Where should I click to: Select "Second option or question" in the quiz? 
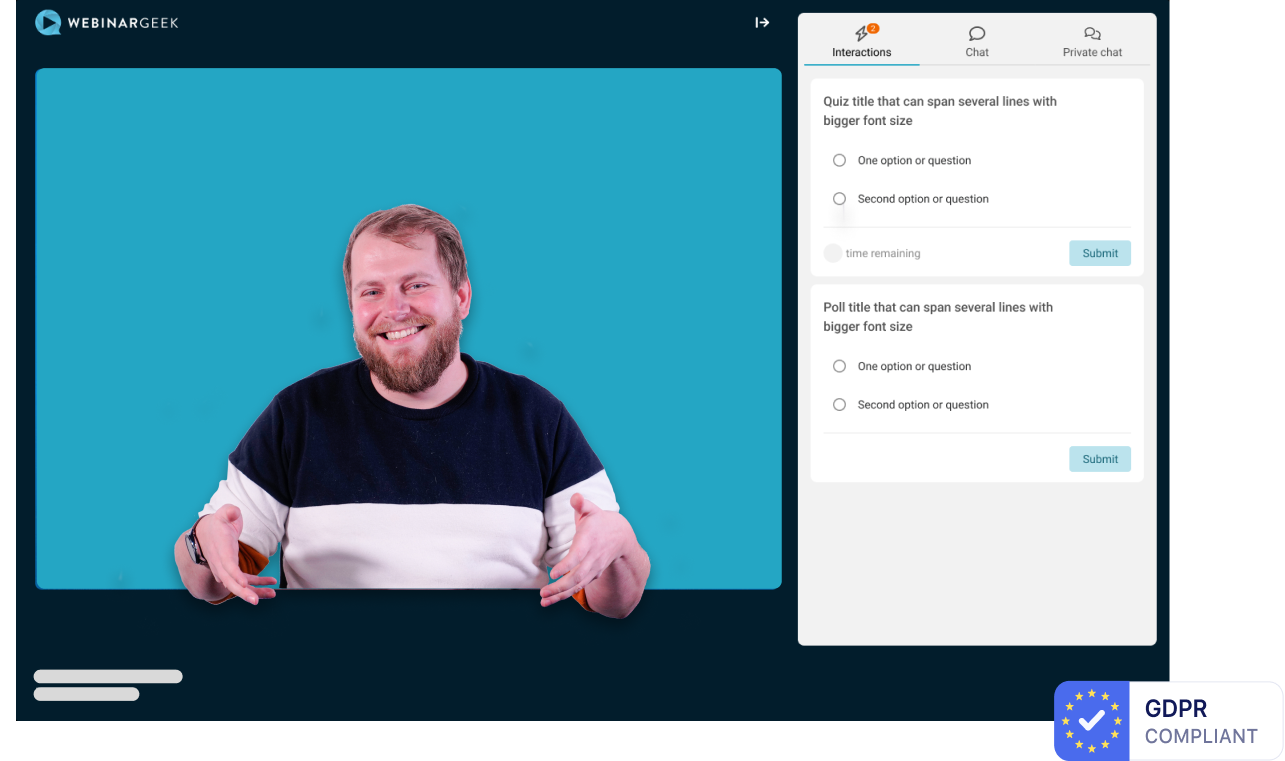[839, 199]
